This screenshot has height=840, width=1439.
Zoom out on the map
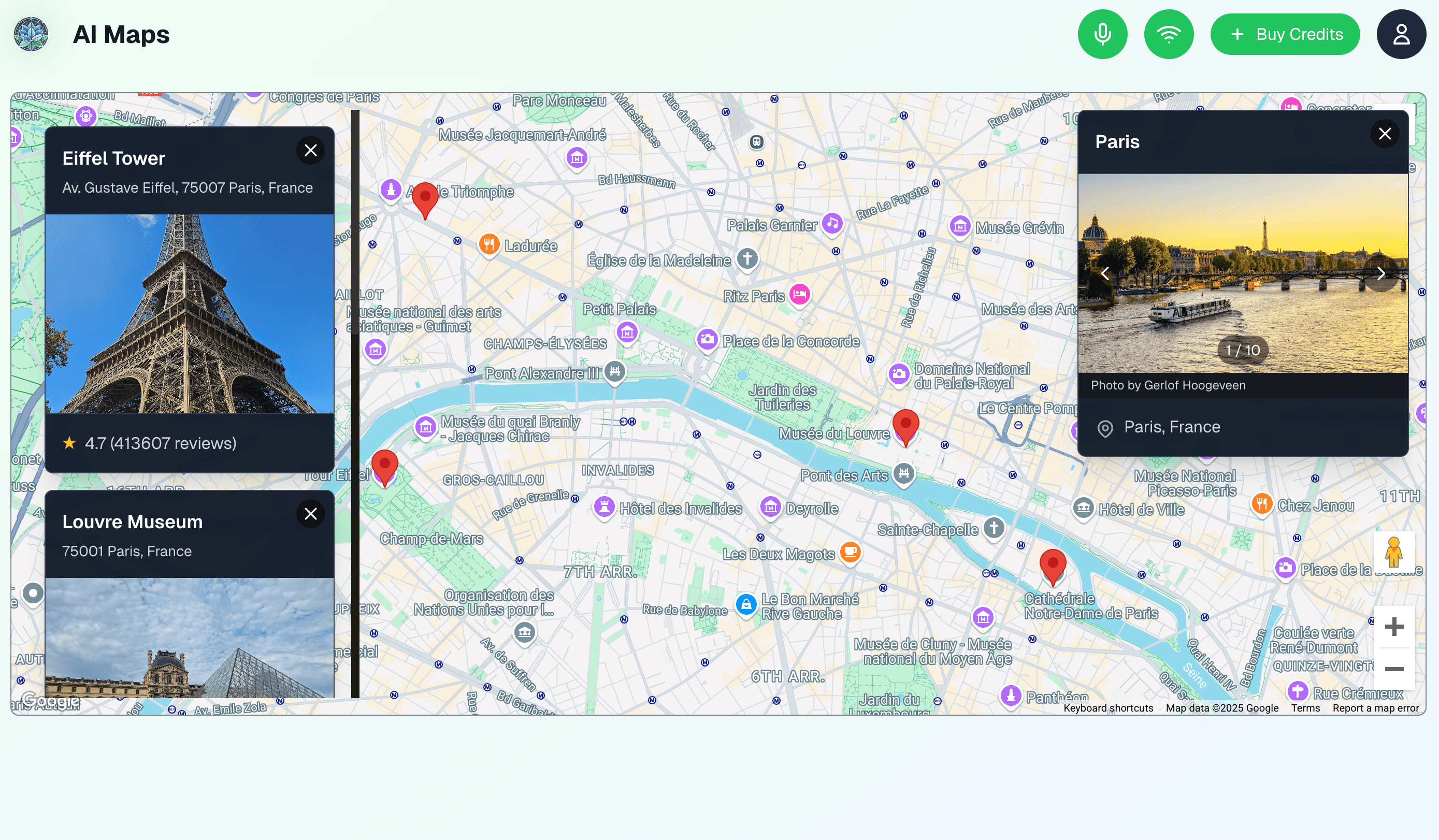pyautogui.click(x=1394, y=669)
